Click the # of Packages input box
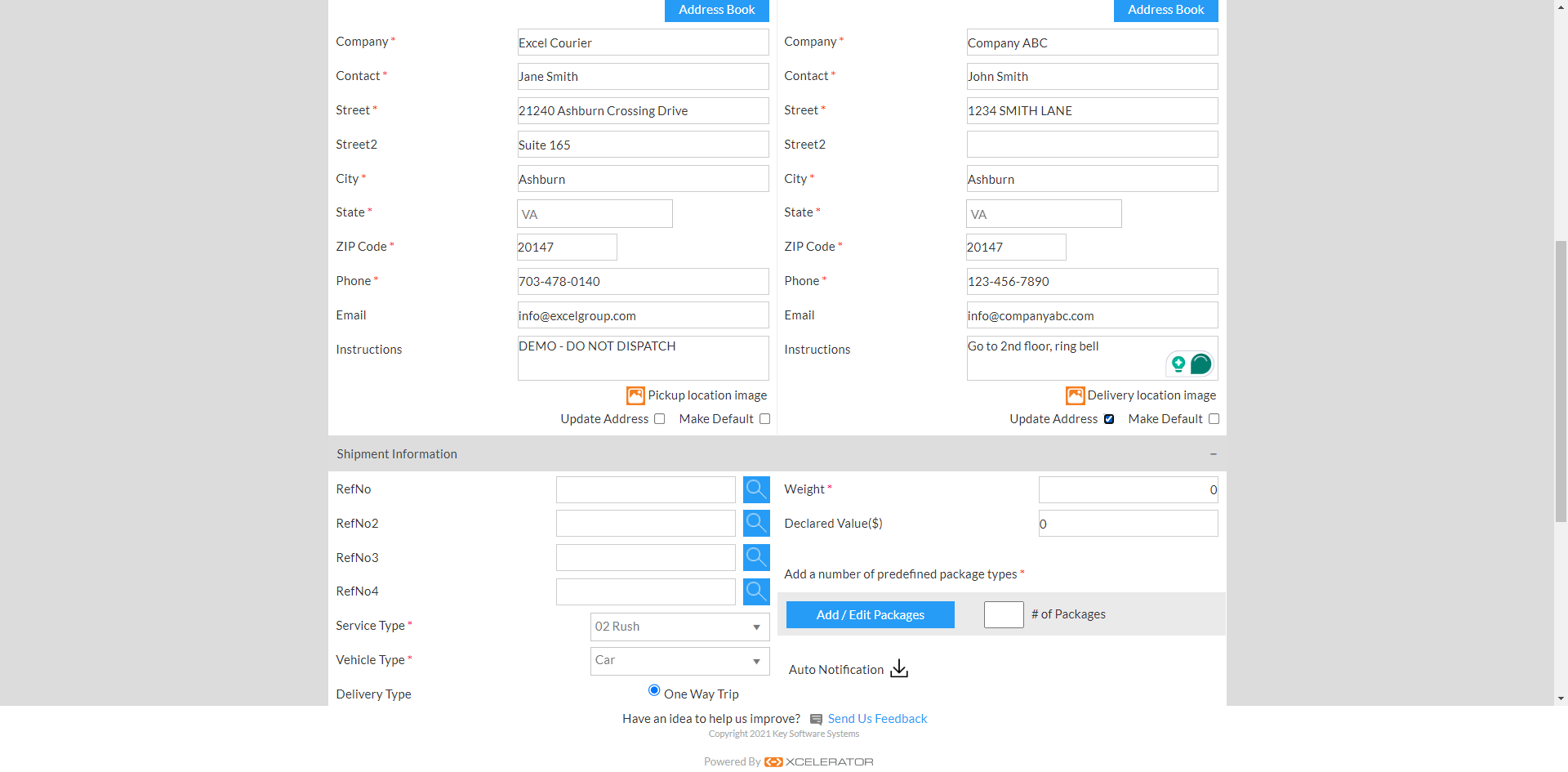The height and width of the screenshot is (772, 1568). coord(1004,614)
